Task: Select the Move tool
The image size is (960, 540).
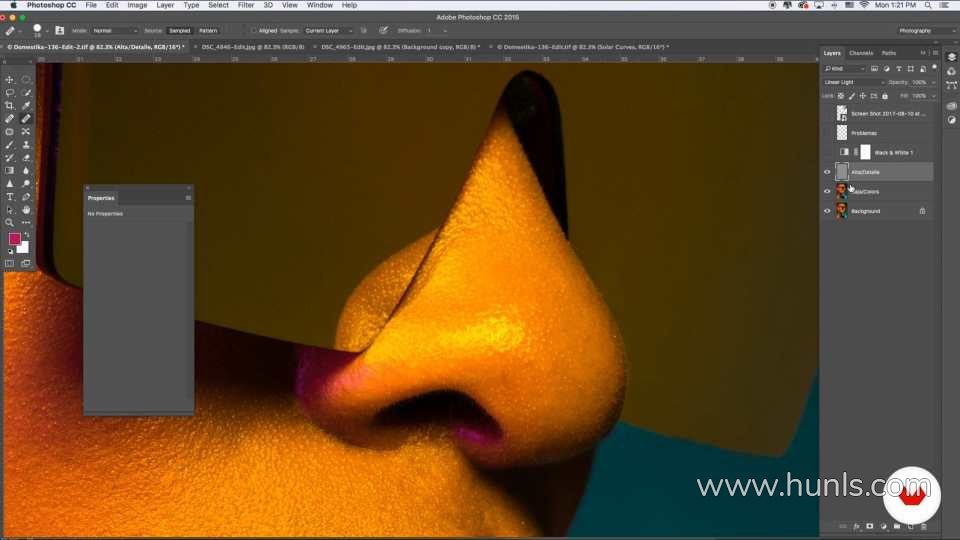Action: click(10, 79)
